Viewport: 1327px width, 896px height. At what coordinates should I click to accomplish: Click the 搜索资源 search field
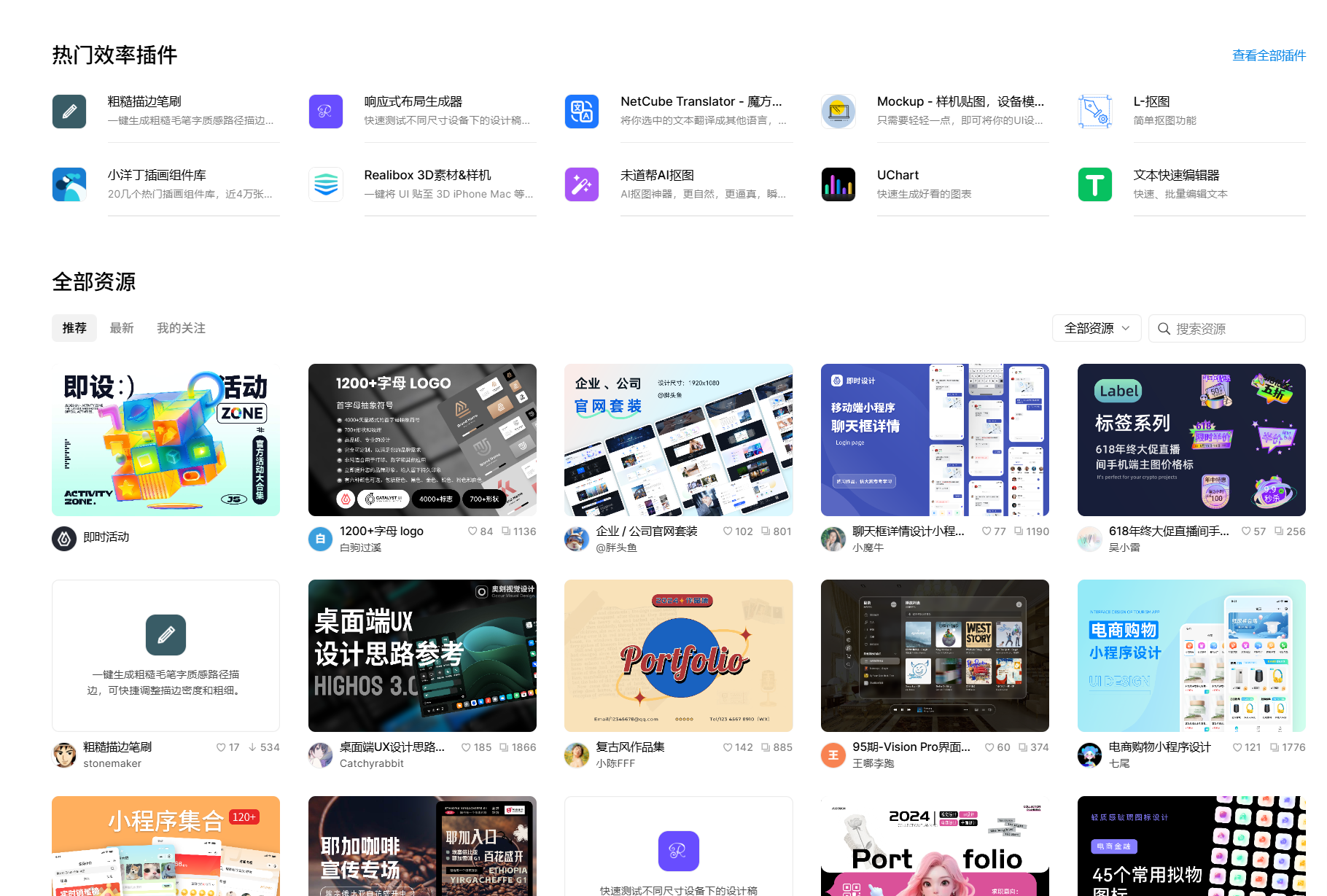pyautogui.click(x=1227, y=328)
